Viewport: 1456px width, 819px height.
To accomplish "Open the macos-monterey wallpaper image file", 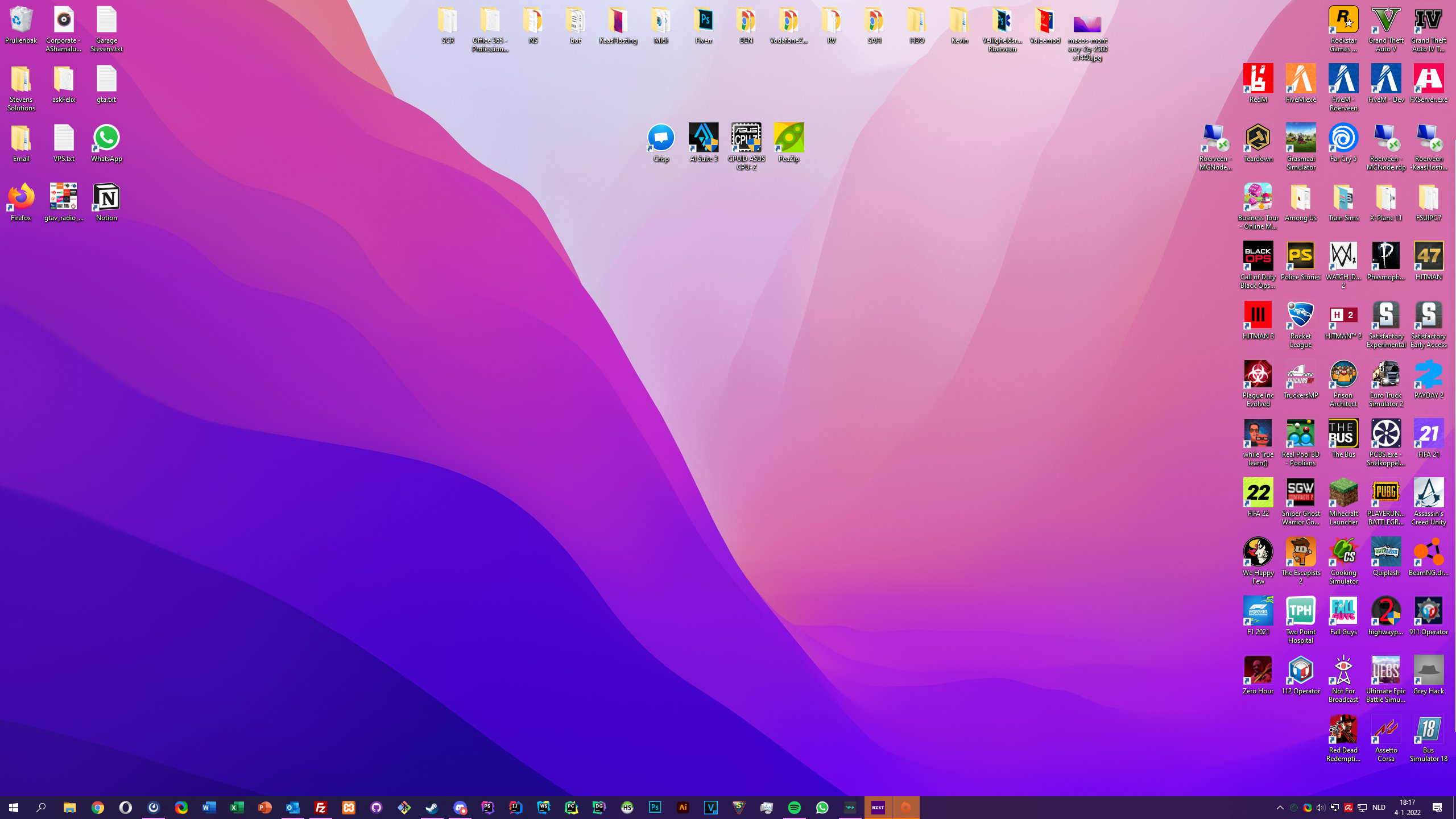I will [x=1087, y=26].
